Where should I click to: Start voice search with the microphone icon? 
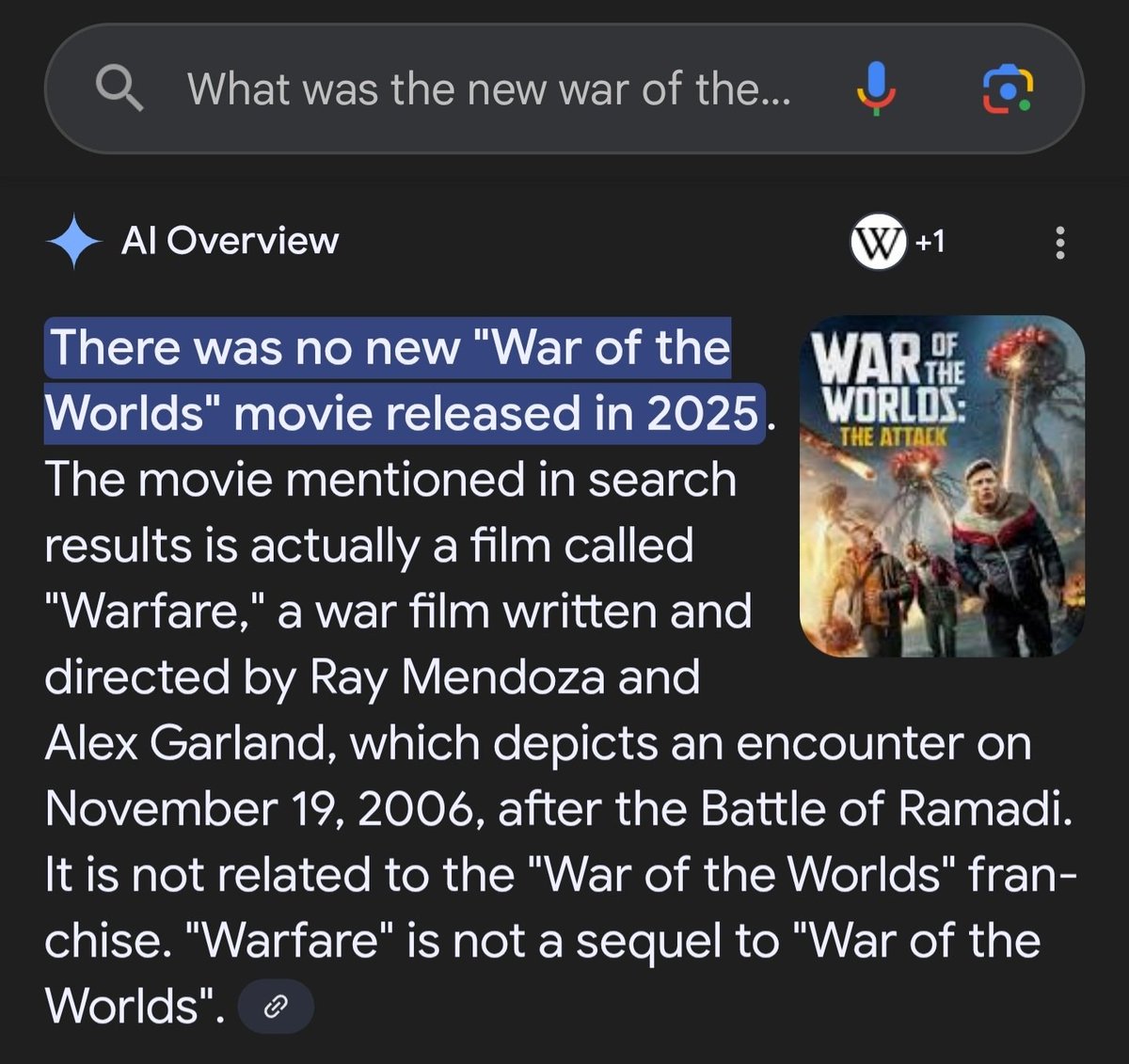click(x=876, y=89)
